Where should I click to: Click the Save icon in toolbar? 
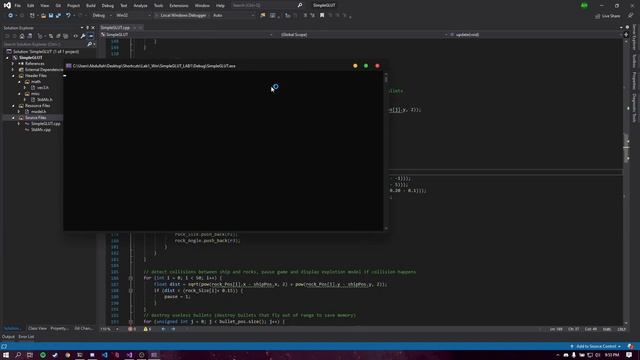pyautogui.click(x=51, y=16)
